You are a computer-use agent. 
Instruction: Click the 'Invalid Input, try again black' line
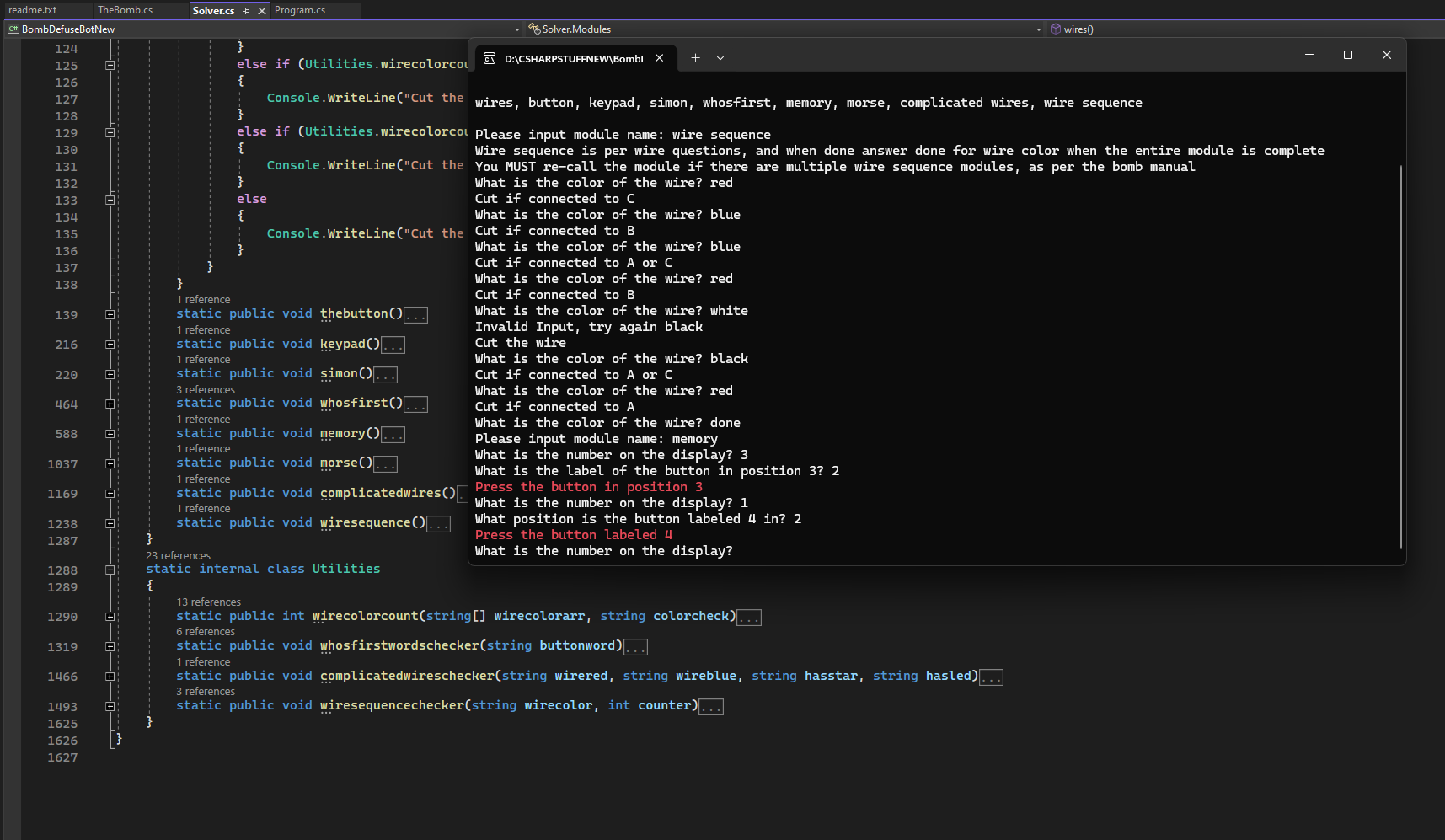click(589, 327)
